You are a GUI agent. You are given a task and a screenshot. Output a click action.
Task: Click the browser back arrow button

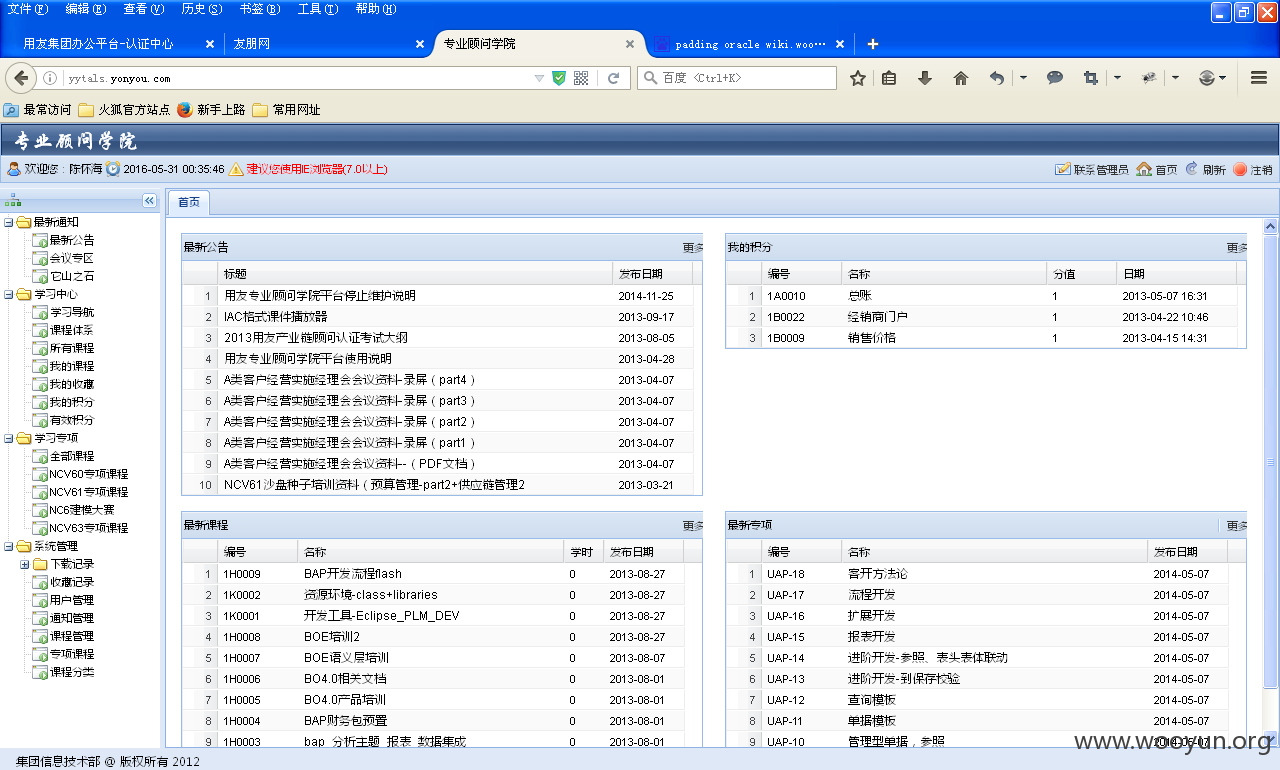pyautogui.click(x=20, y=77)
